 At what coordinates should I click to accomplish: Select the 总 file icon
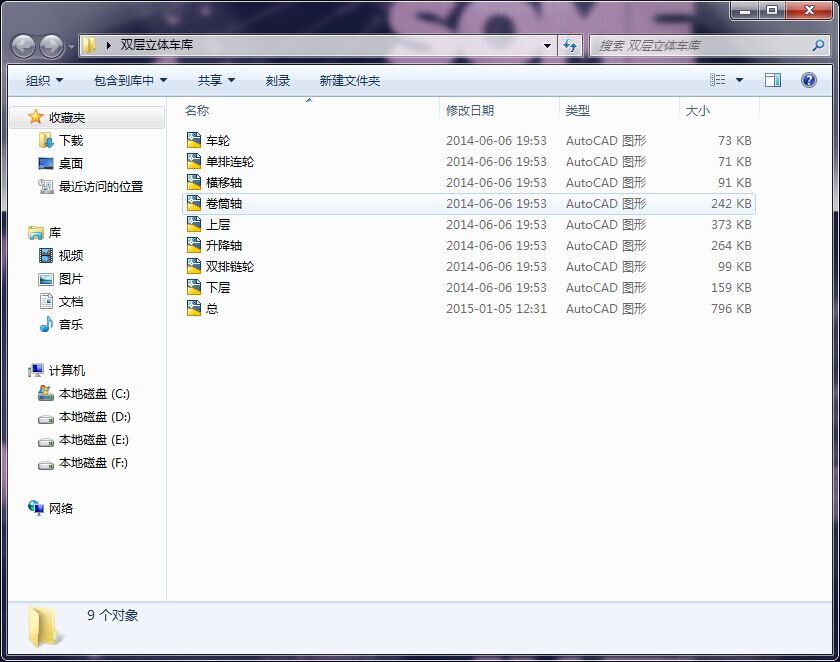tap(193, 308)
